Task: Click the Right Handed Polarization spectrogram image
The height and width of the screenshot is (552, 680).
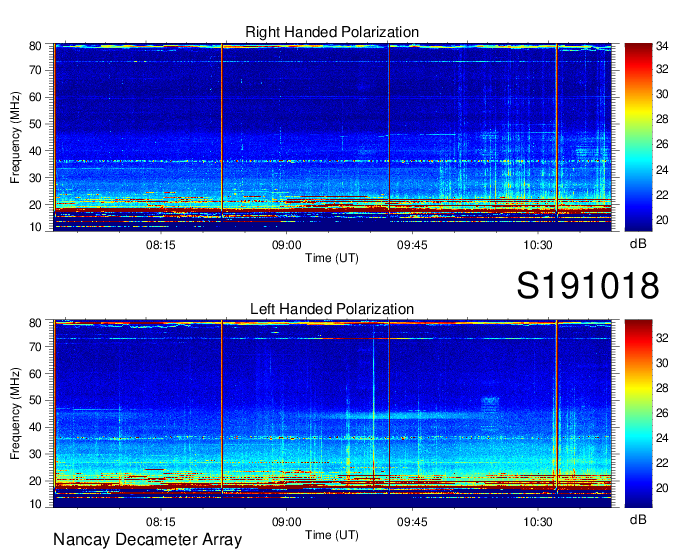Action: click(332, 137)
